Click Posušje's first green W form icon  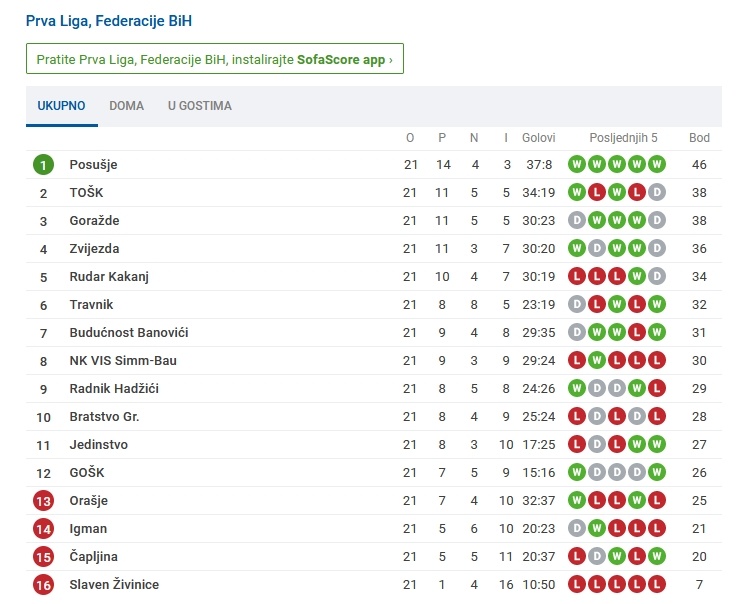[x=577, y=164]
